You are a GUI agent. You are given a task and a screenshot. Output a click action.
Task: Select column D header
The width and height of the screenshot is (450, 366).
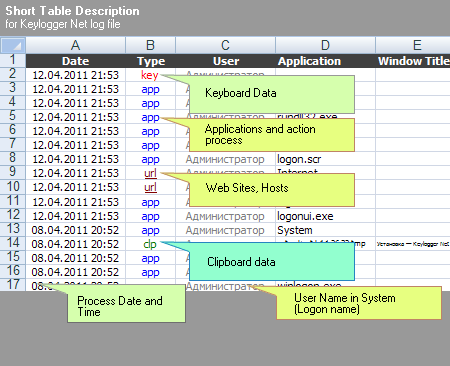(325, 45)
